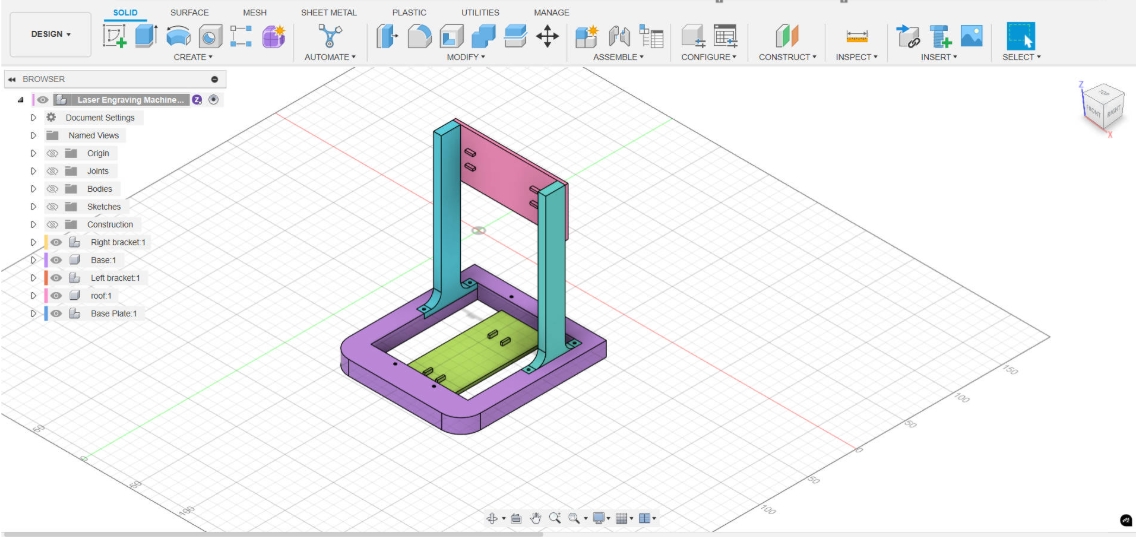The height and width of the screenshot is (537, 1136).
Task: Open the CREATE dropdown menu
Action: tap(193, 57)
